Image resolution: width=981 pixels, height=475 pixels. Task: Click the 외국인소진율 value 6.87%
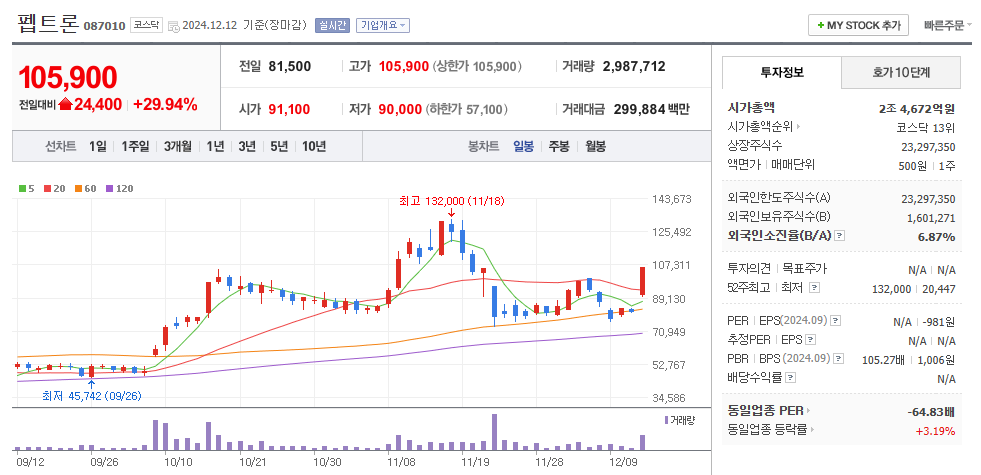pos(936,237)
